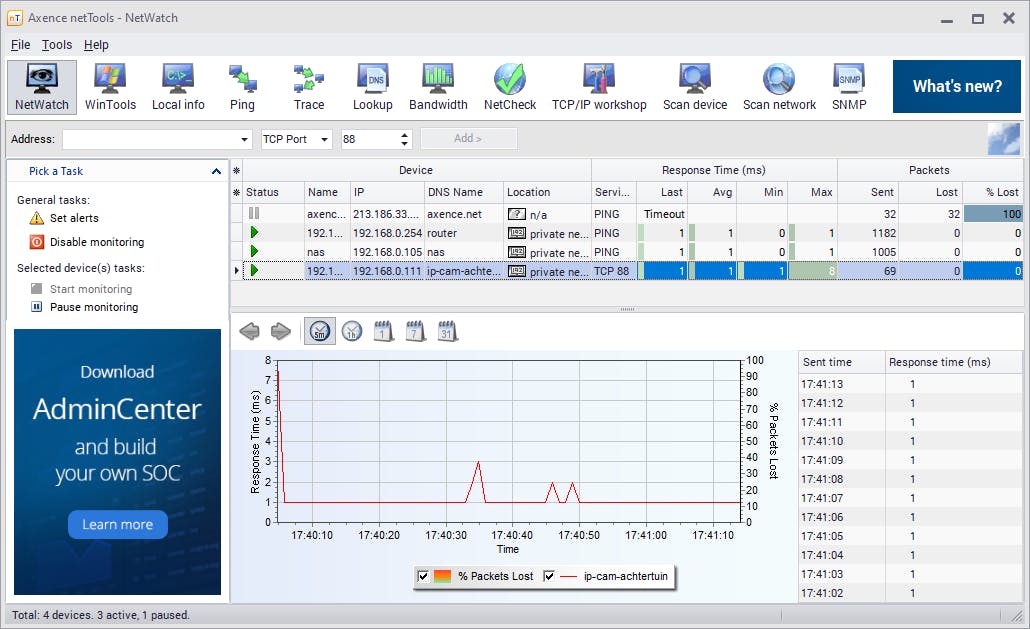Select the Ping tool icon
The image size is (1030, 629).
point(242,87)
